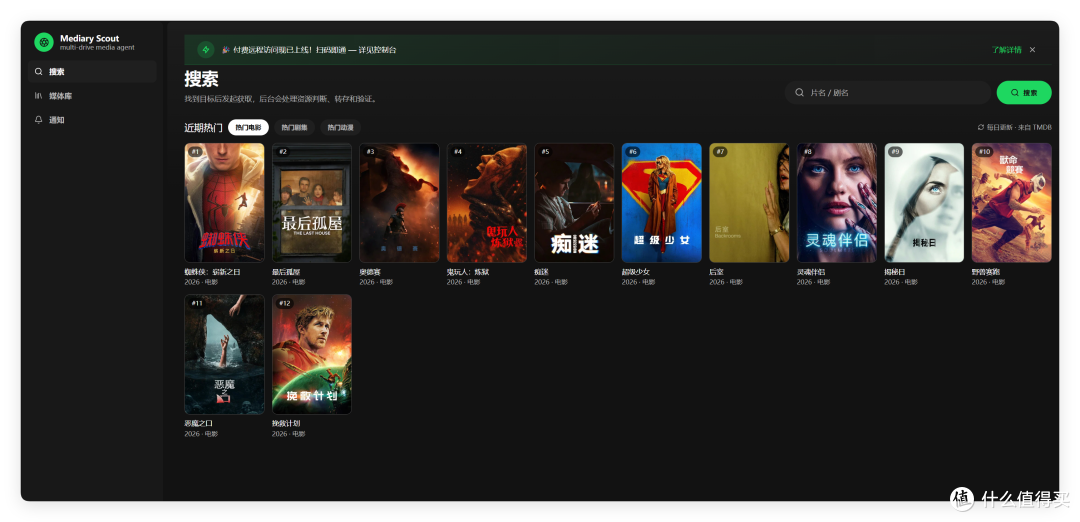Open the 后室 Backrooms poster

coord(749,202)
